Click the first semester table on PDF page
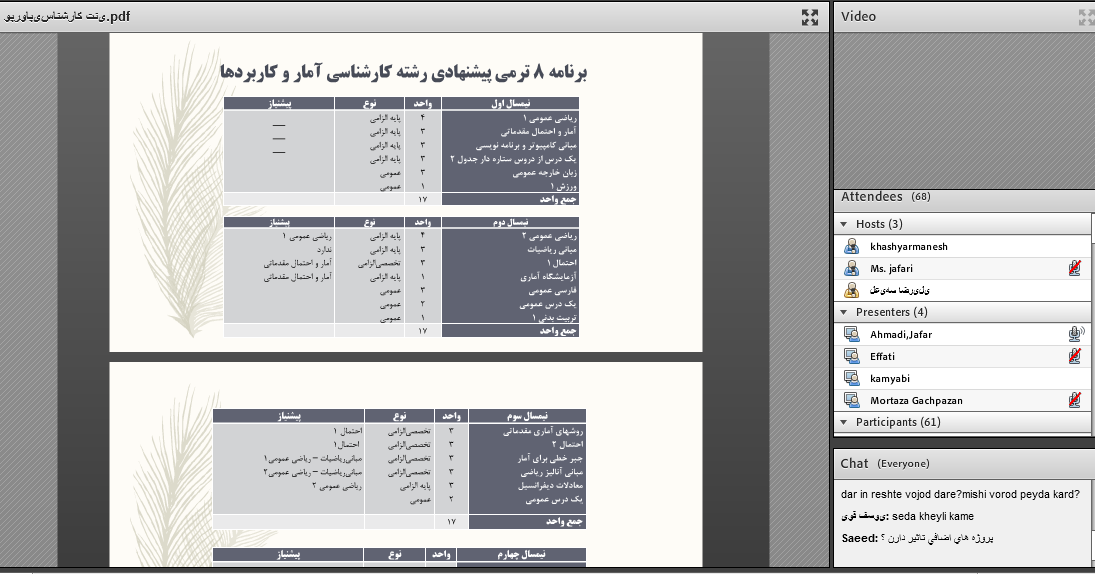This screenshot has width=1095, height=574. click(x=401, y=150)
